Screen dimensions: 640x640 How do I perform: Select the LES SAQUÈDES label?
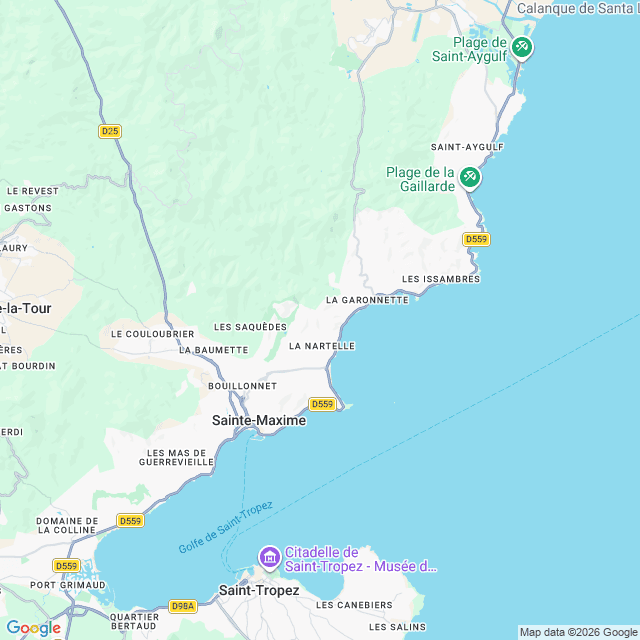pos(251,327)
